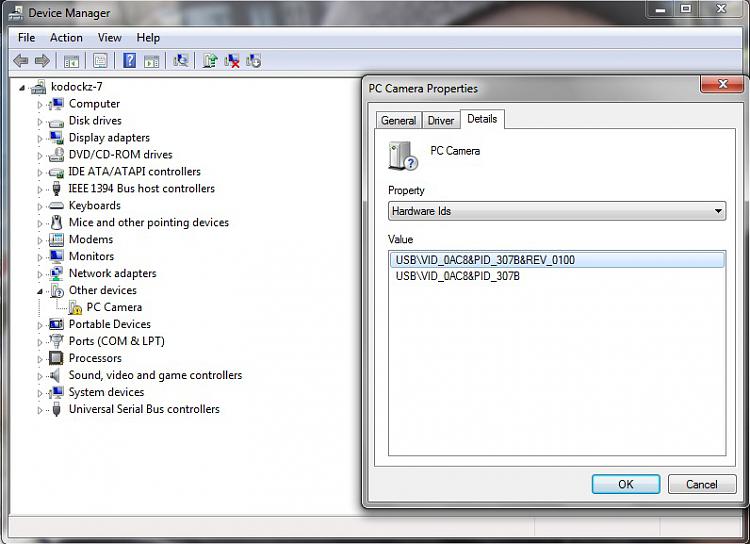The height and width of the screenshot is (544, 750).
Task: Click the Show/Hide Console Tree icon
Action: pyautogui.click(x=71, y=61)
